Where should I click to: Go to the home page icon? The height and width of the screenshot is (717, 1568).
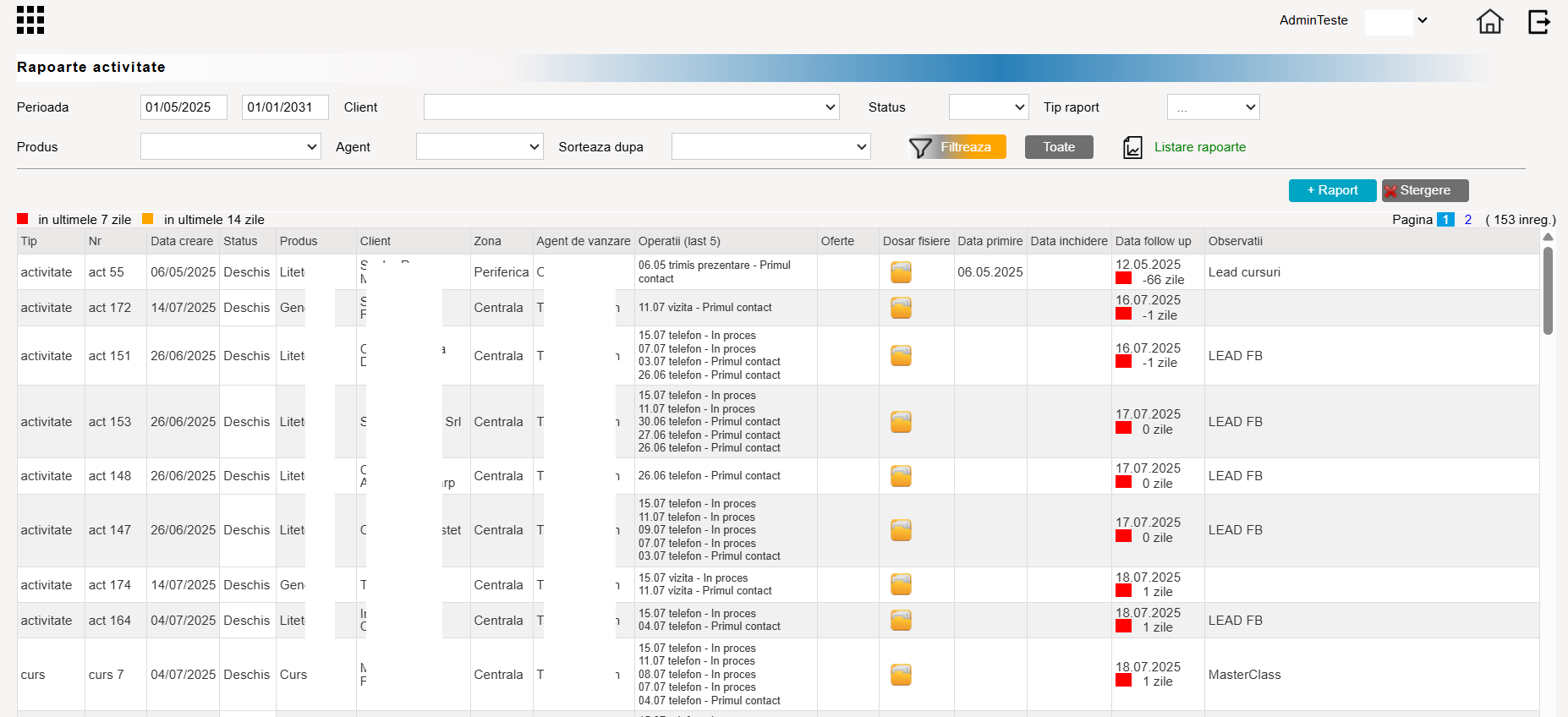click(x=1489, y=21)
